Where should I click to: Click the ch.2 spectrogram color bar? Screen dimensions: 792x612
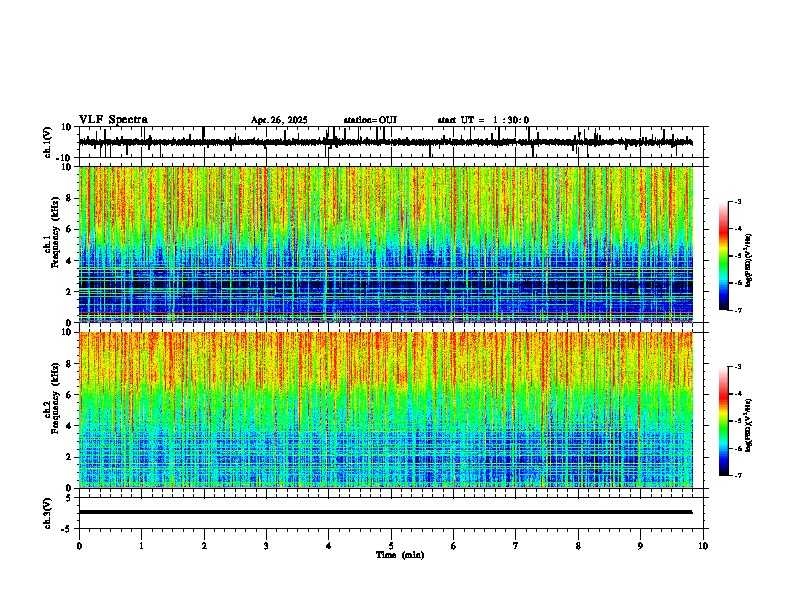724,421
